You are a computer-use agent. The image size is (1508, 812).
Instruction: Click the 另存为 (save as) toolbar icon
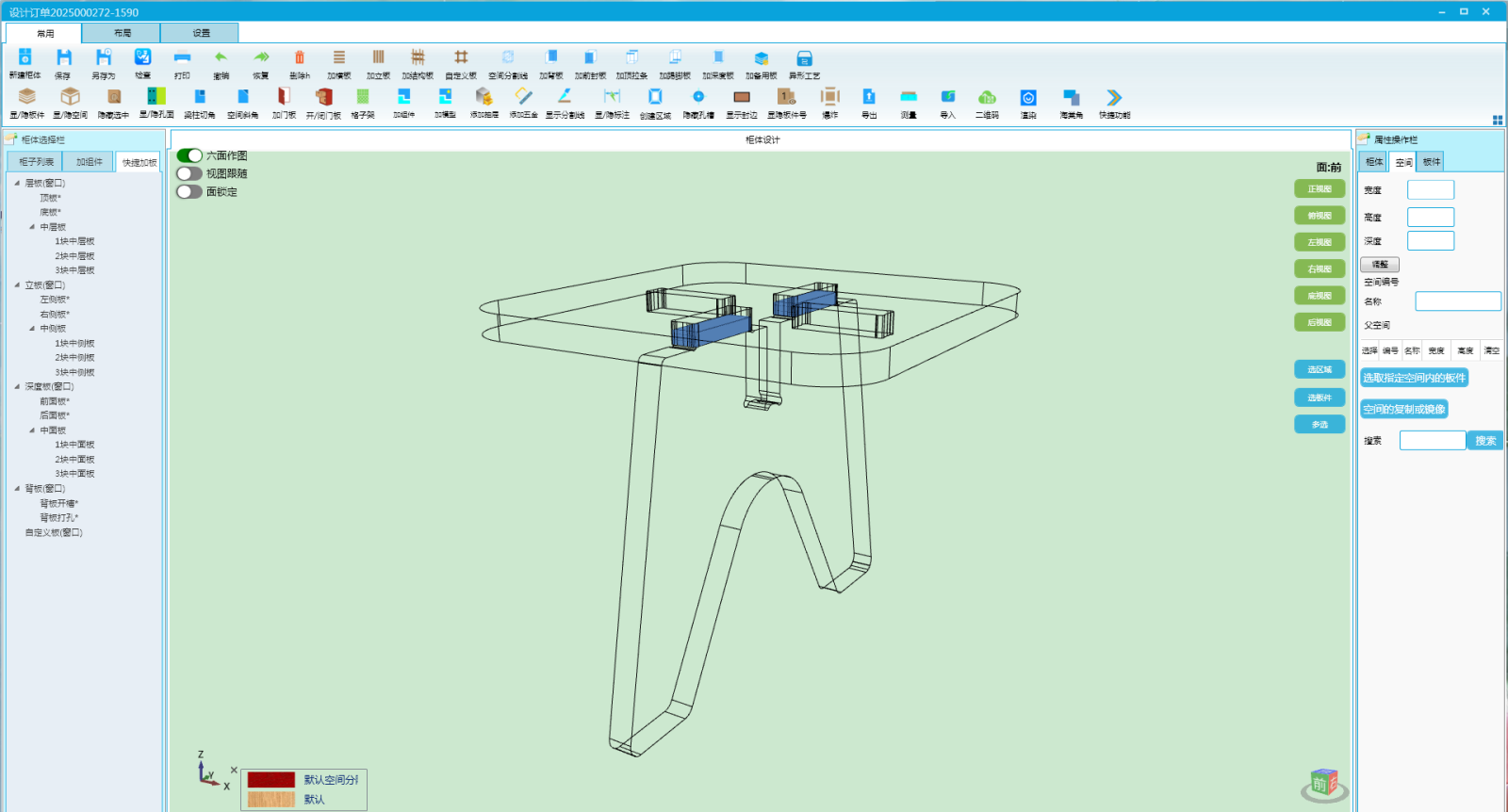coord(103,58)
